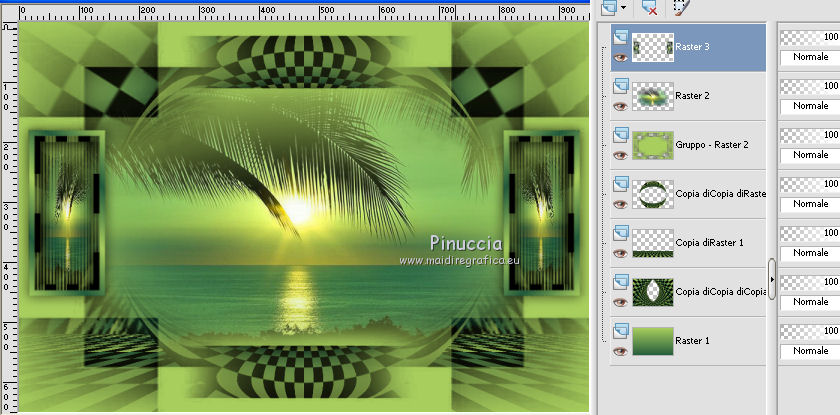Image resolution: width=840 pixels, height=415 pixels.
Task: Select the layer named Raster 2
Action: tap(692, 96)
